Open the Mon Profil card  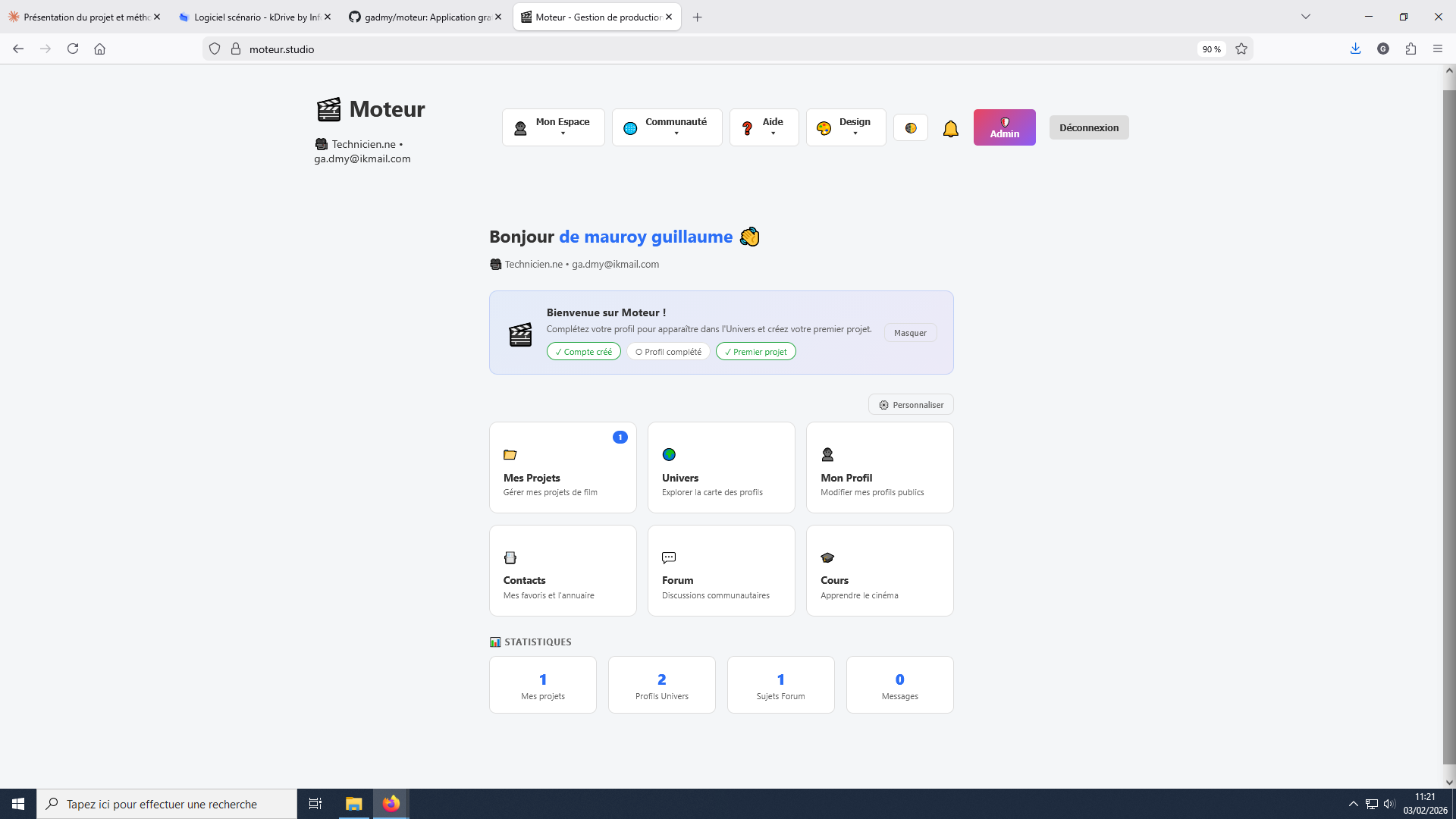pos(880,468)
